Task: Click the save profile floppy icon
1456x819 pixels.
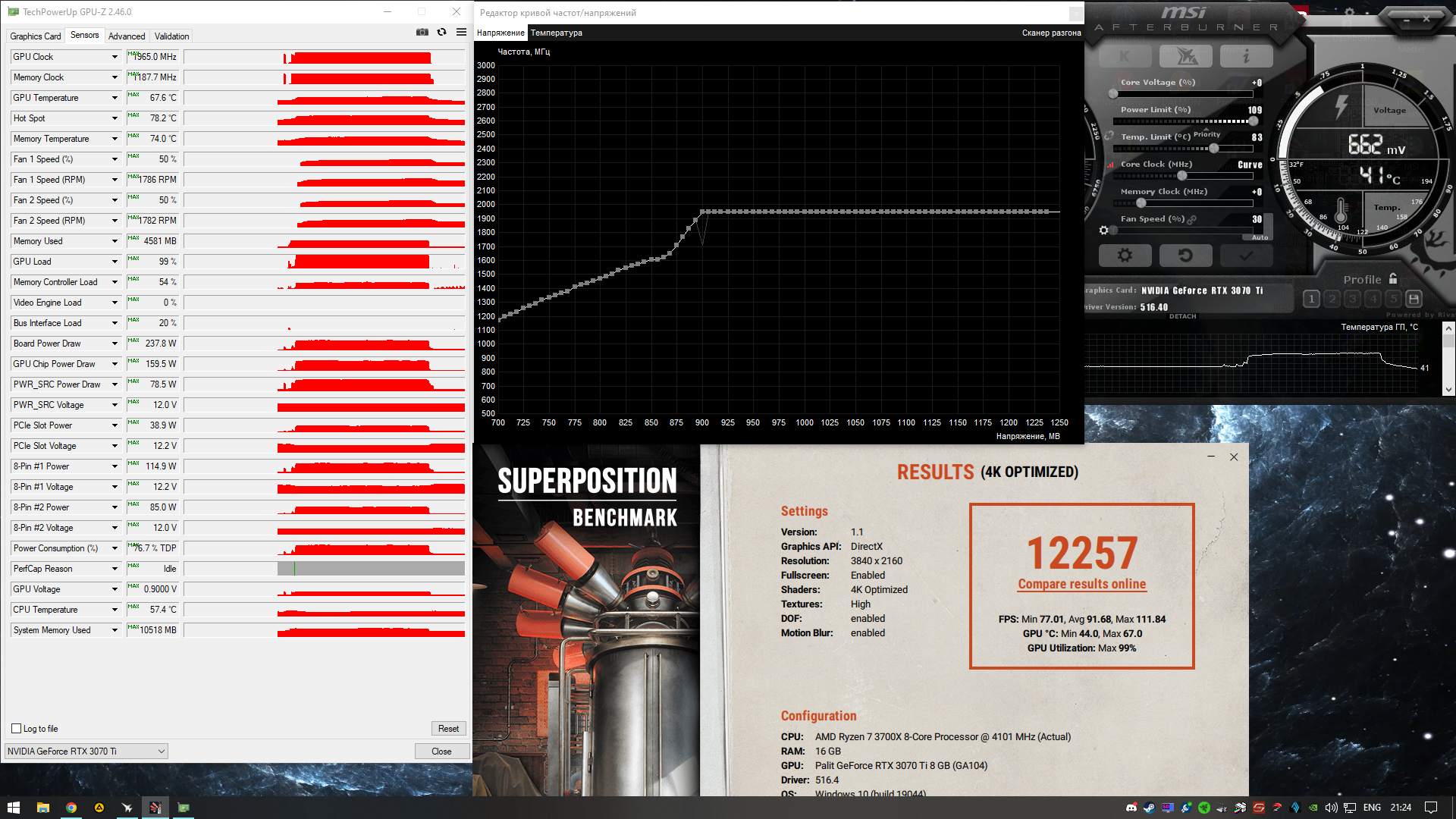Action: [1414, 299]
